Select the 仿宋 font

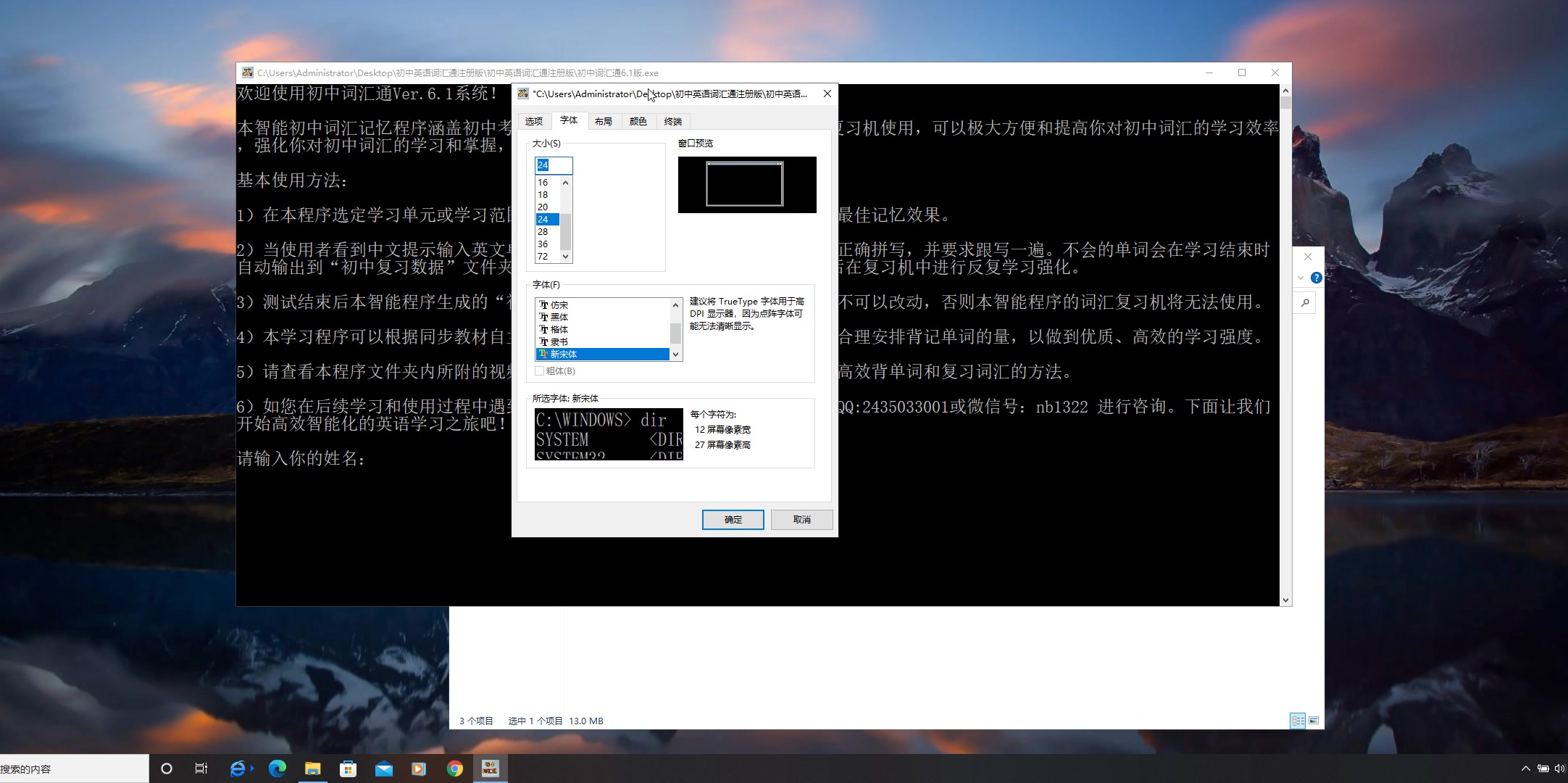pyautogui.click(x=602, y=305)
